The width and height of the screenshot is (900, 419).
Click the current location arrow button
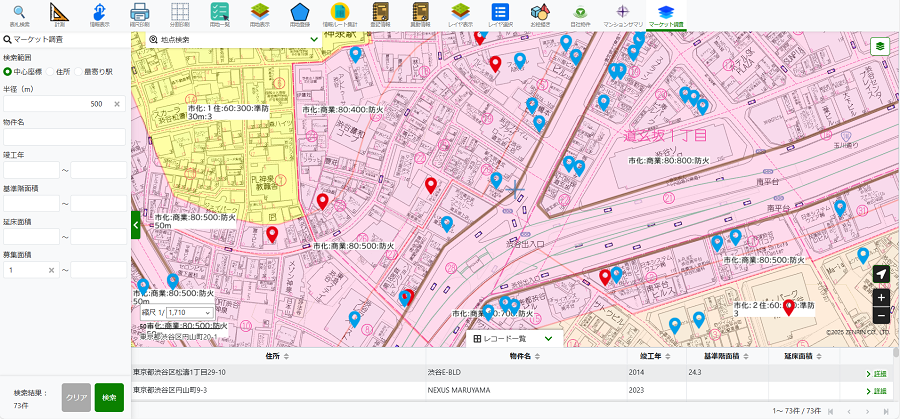click(880, 275)
